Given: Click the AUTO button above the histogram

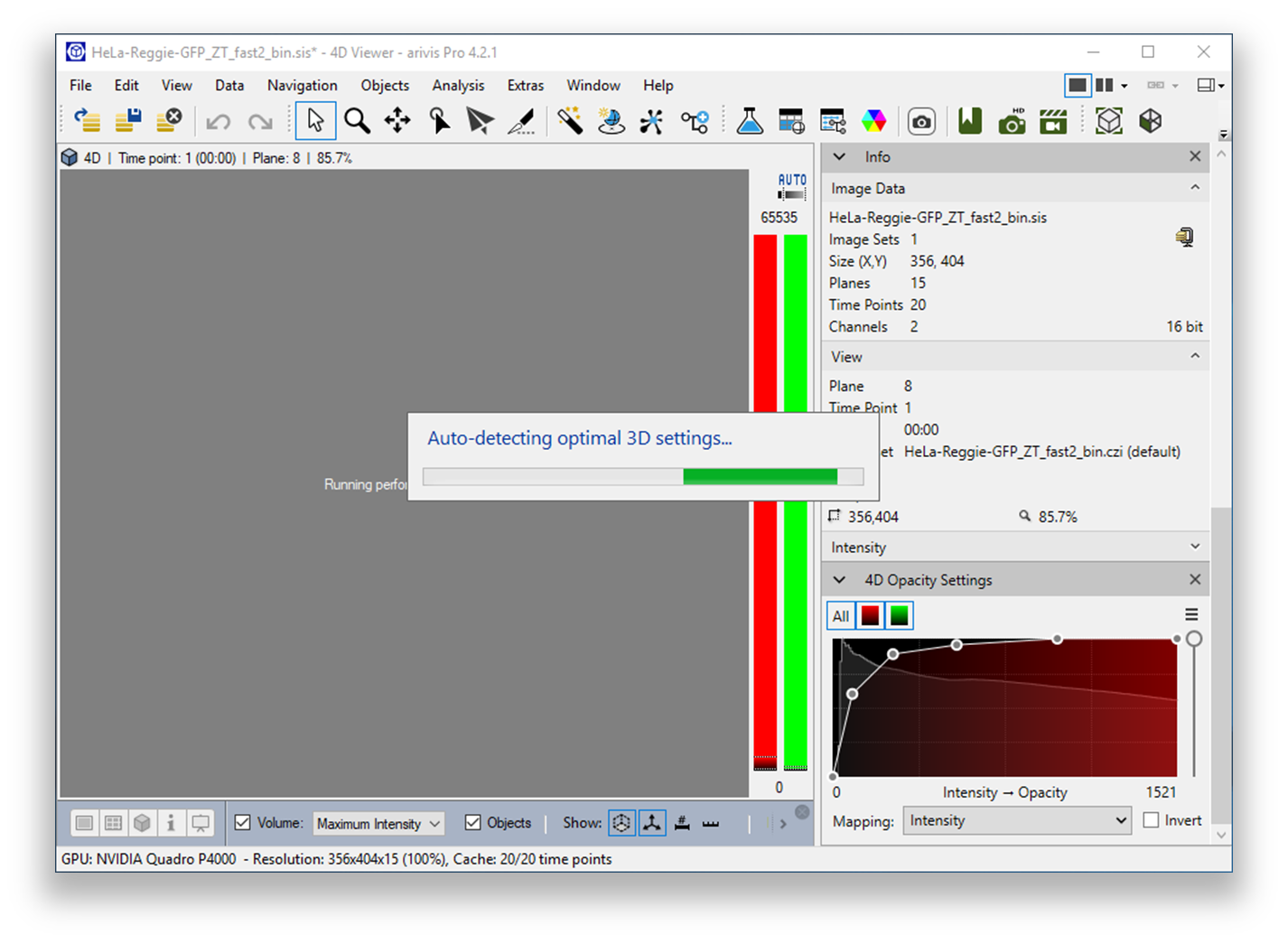Looking at the screenshot, I should (790, 180).
